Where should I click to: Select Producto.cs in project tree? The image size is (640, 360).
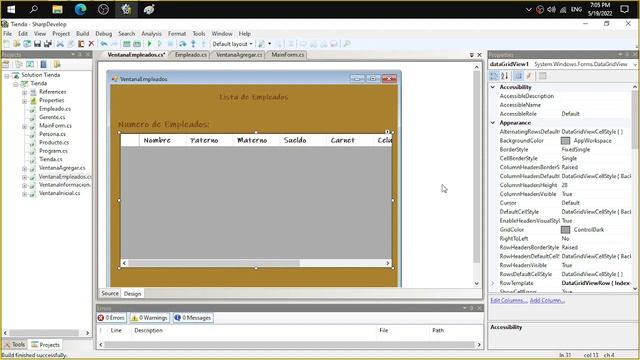point(54,142)
